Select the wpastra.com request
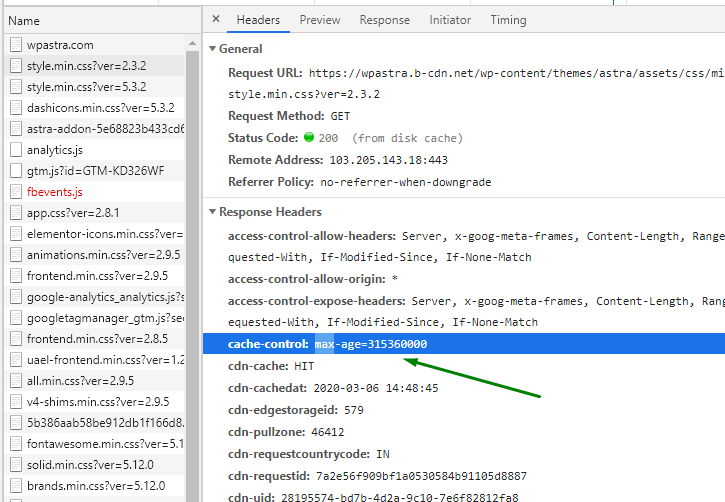Screen dimensions: 725x502 [94, 45]
